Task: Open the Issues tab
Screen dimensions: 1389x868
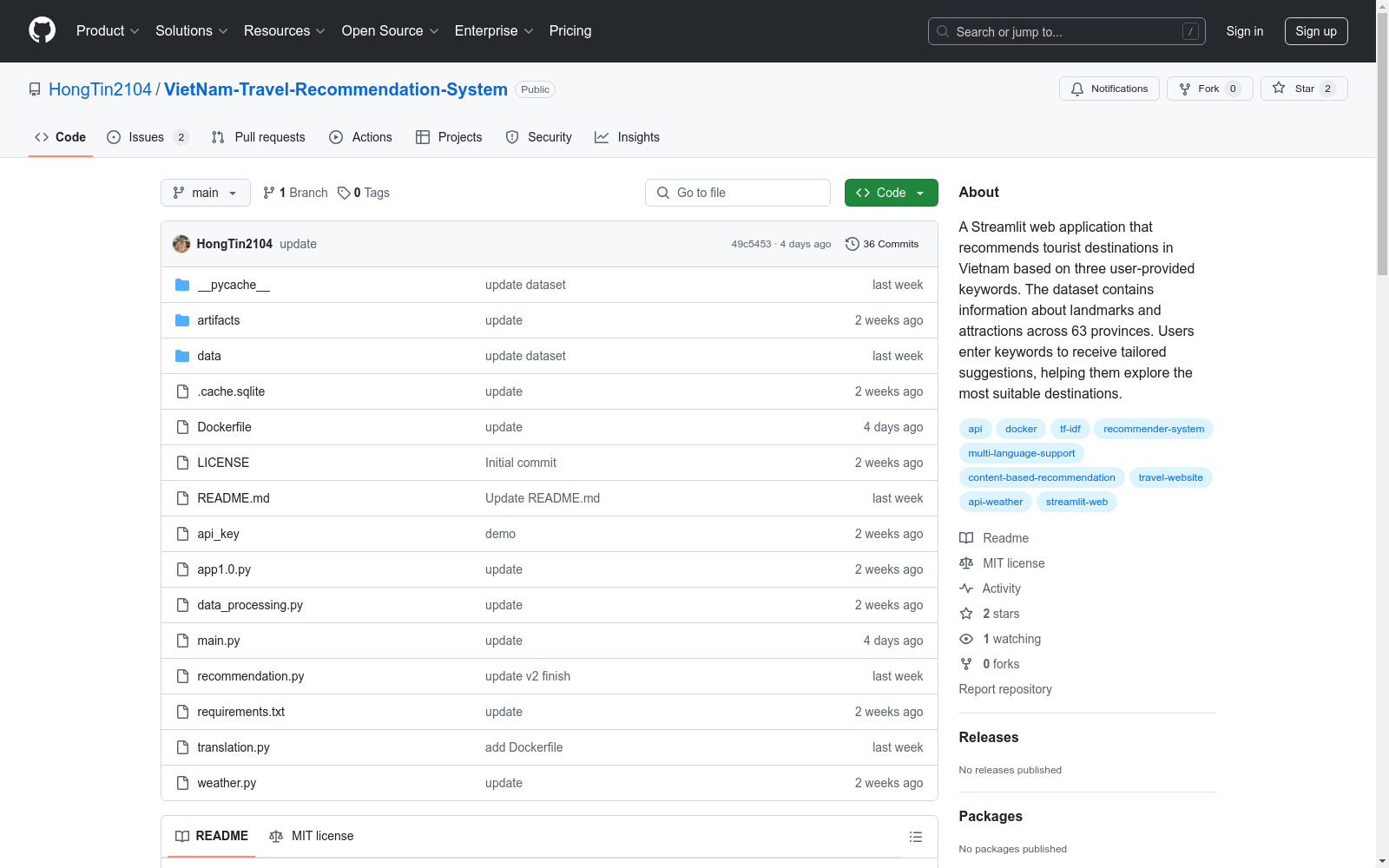Action: (x=148, y=137)
